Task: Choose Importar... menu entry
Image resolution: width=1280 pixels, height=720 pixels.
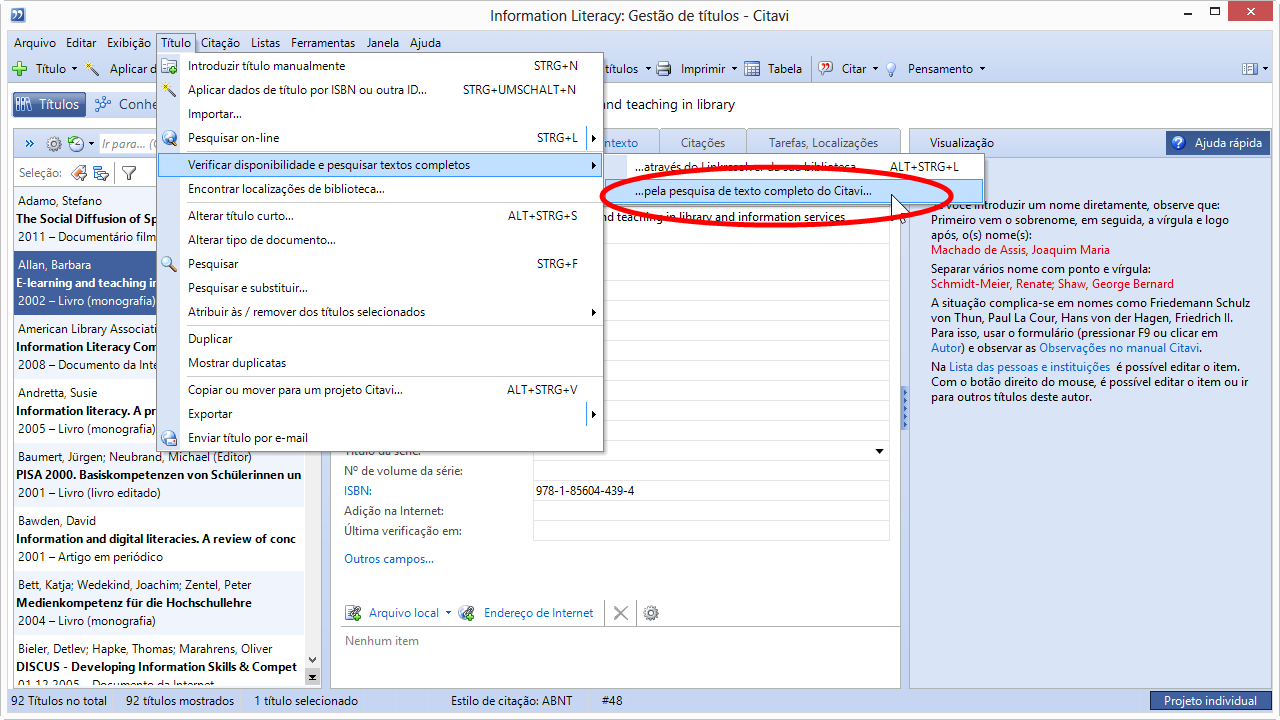Action: (x=380, y=114)
